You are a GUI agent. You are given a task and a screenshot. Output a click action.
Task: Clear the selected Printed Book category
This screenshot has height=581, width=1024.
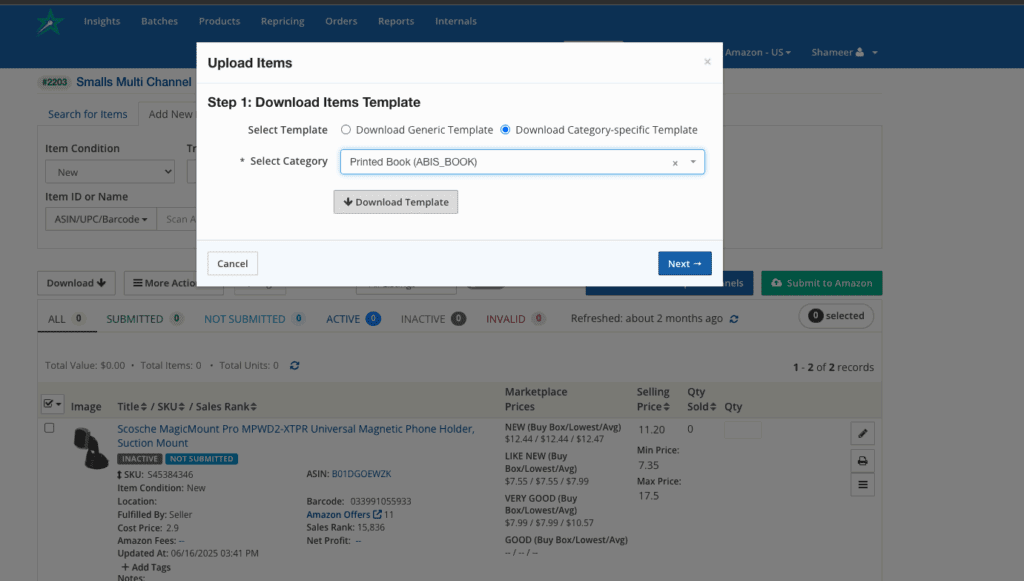click(675, 163)
